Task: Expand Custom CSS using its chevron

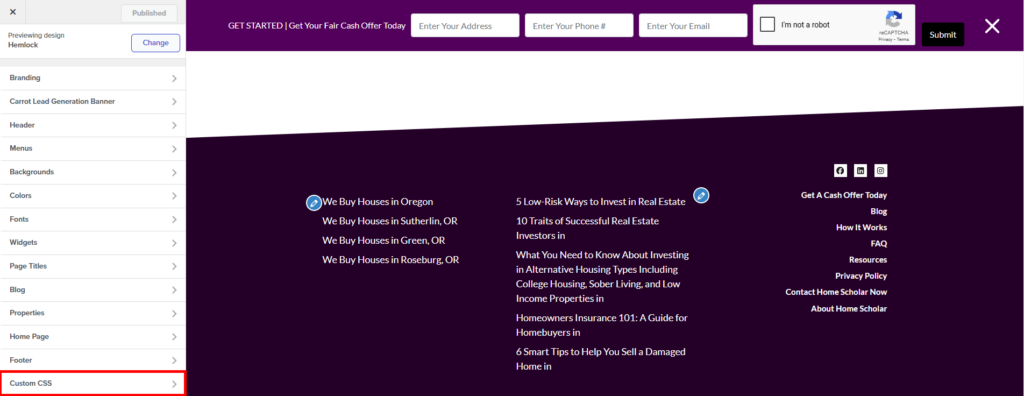Action: (x=174, y=384)
